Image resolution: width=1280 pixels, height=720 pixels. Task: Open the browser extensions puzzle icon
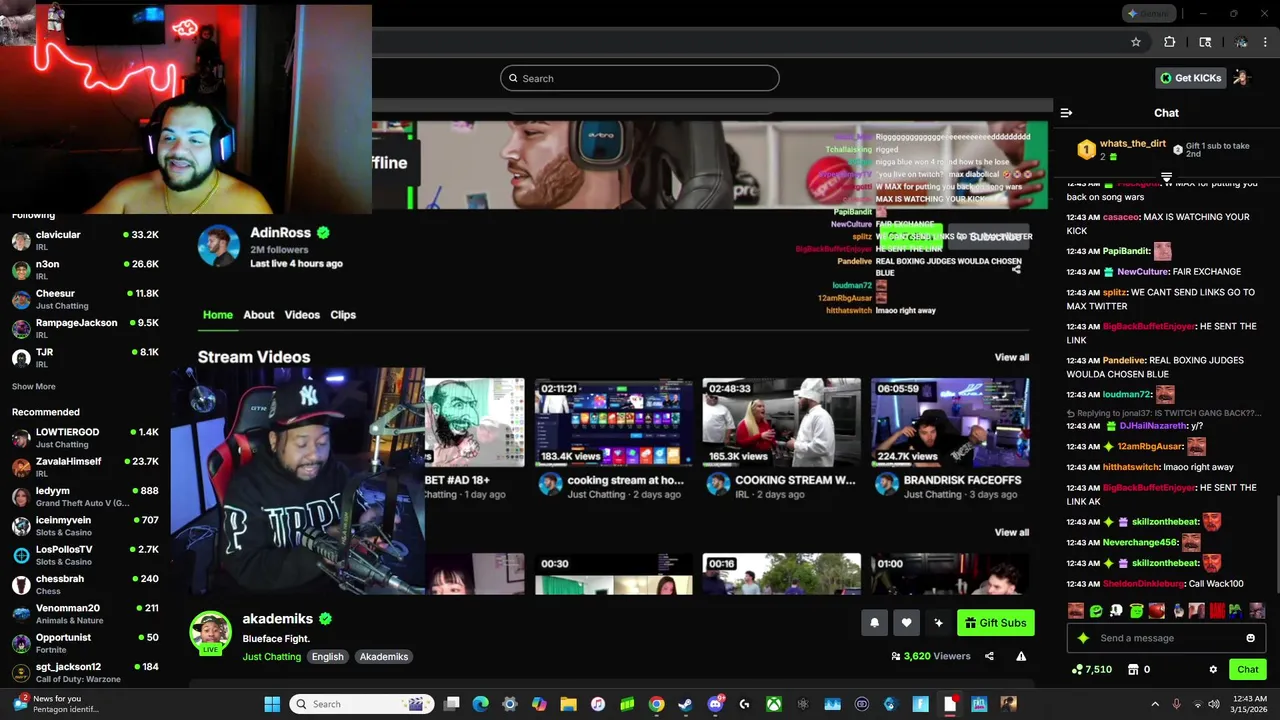coord(1169,42)
